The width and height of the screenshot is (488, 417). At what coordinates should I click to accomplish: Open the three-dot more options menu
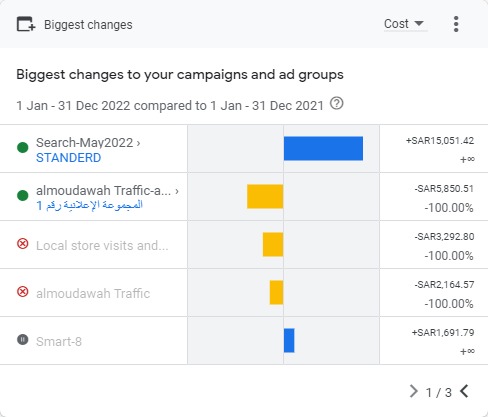tap(456, 24)
